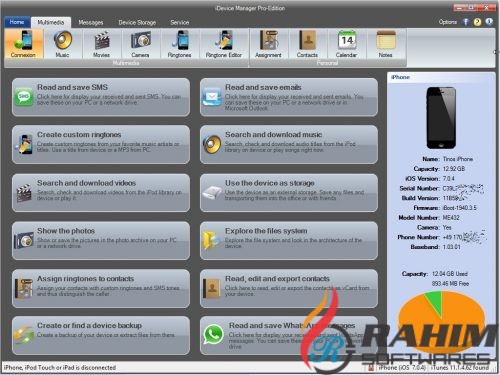Switch to the Device Storage tab
The width and height of the screenshot is (500, 375).
coord(137,22)
